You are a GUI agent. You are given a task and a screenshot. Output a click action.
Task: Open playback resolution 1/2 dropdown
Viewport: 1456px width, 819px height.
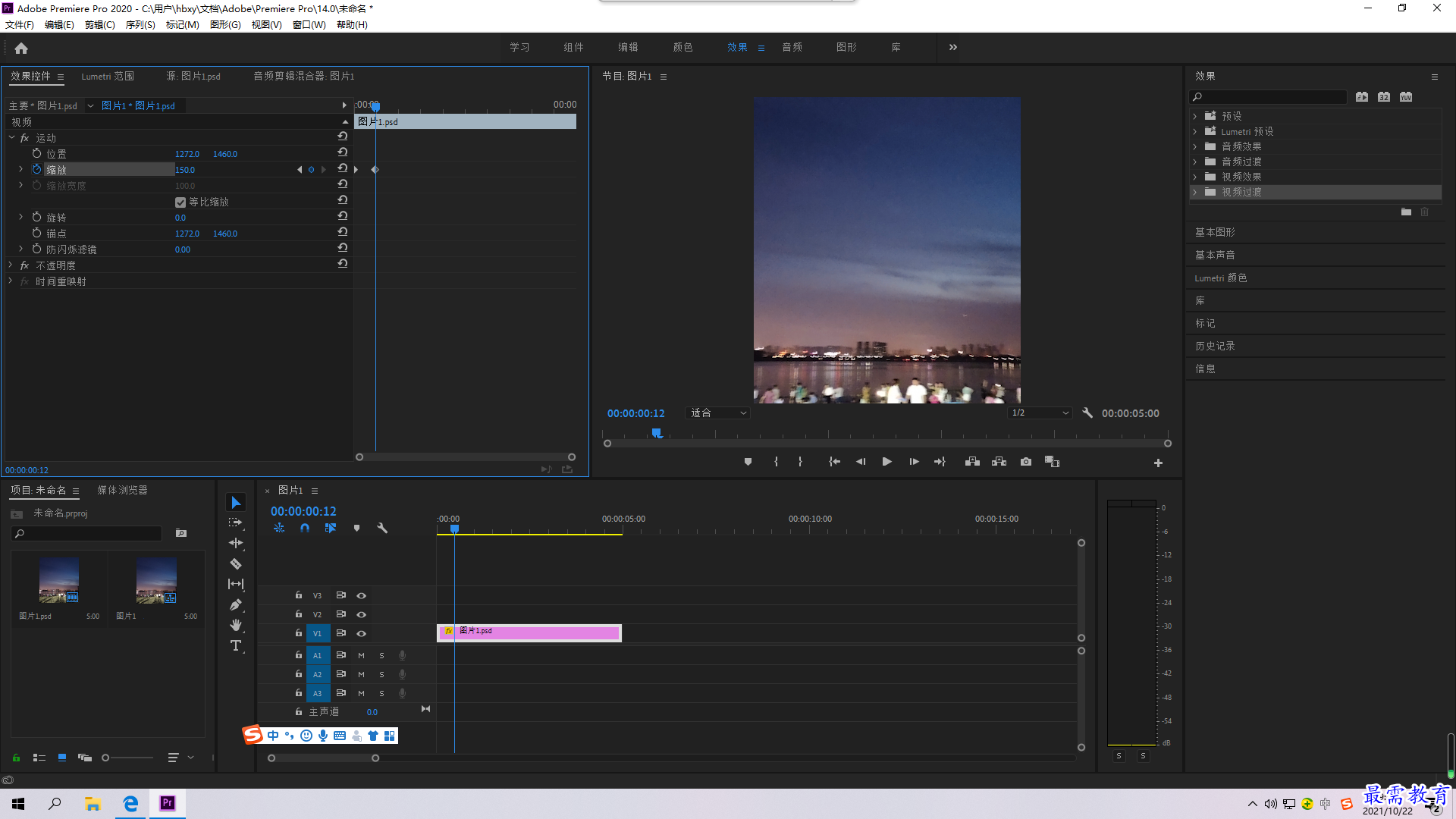(x=1040, y=413)
